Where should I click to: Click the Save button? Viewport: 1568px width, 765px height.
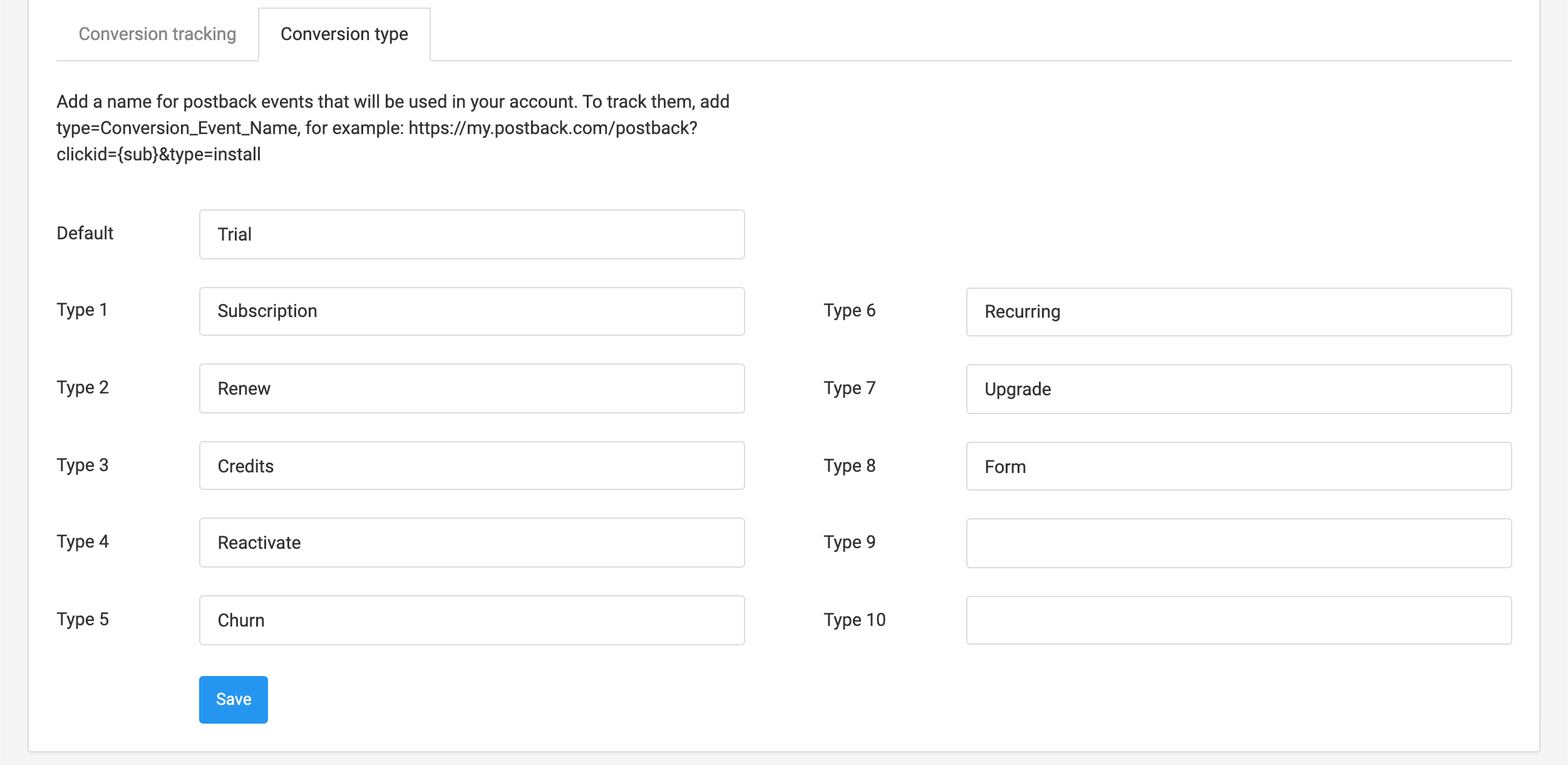point(233,699)
